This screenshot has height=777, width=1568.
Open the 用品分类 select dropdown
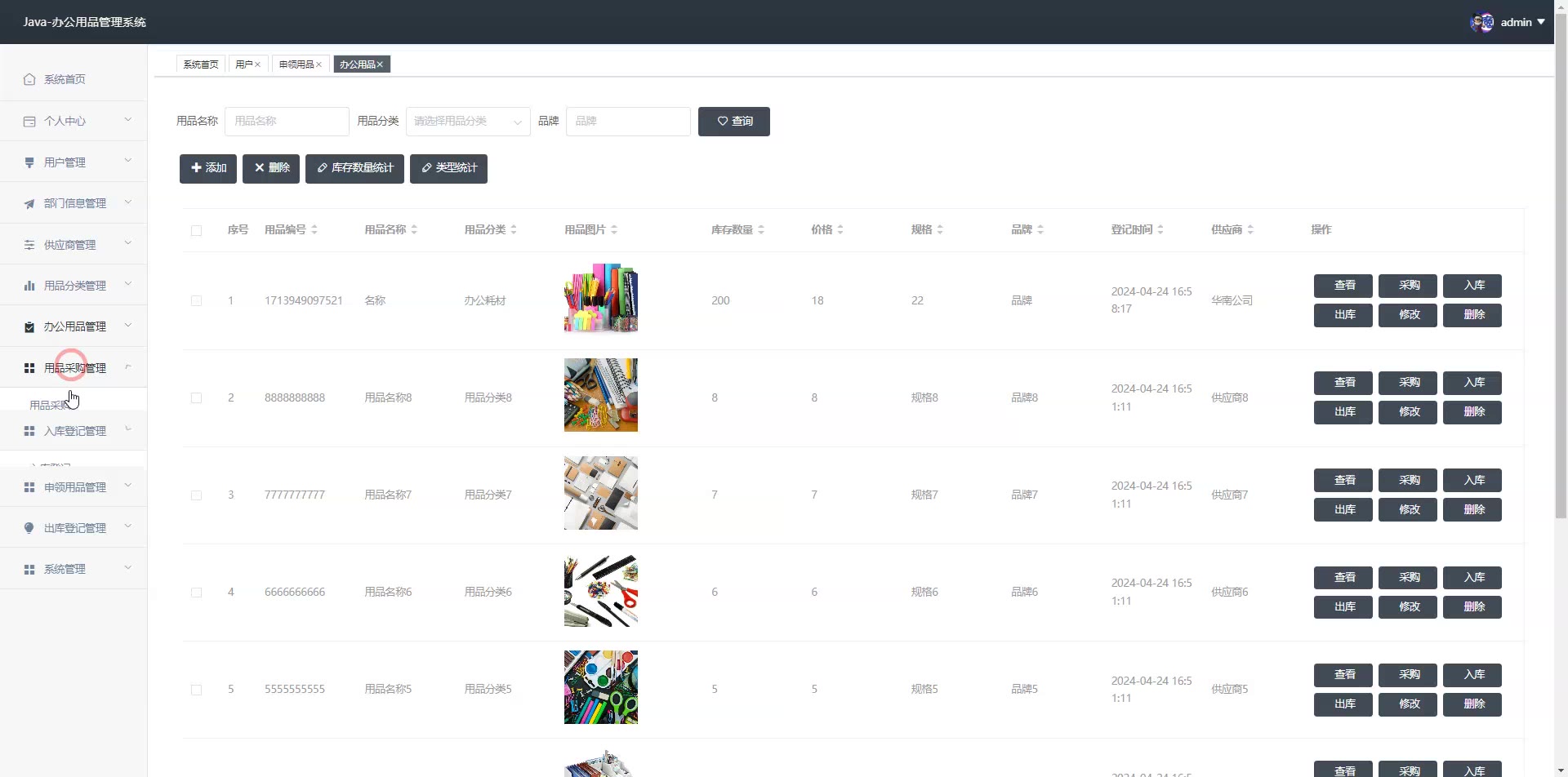[x=468, y=122]
